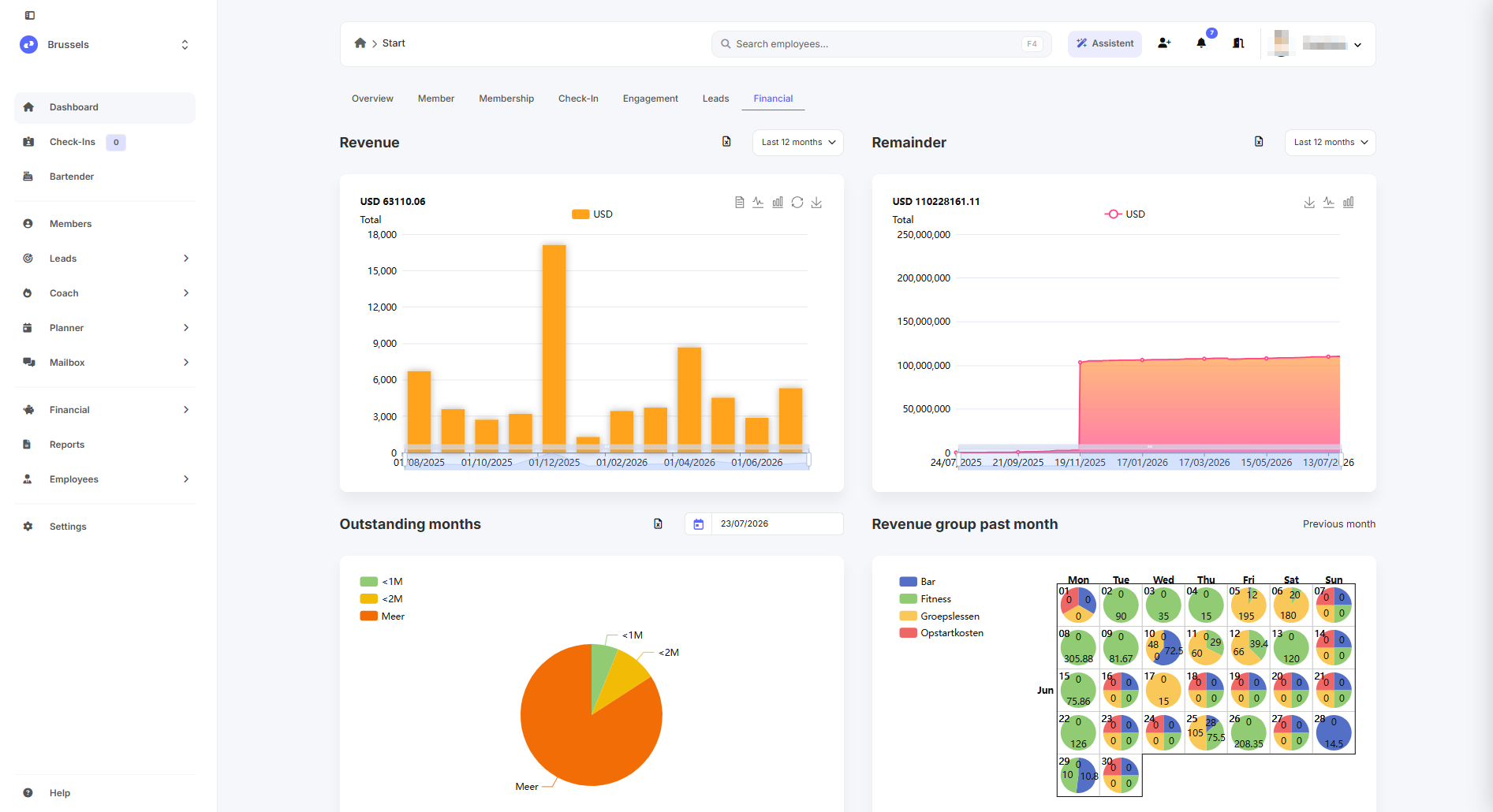Screen dimensions: 1493x812
Task: Switch to the Engagement tab
Action: point(651,99)
